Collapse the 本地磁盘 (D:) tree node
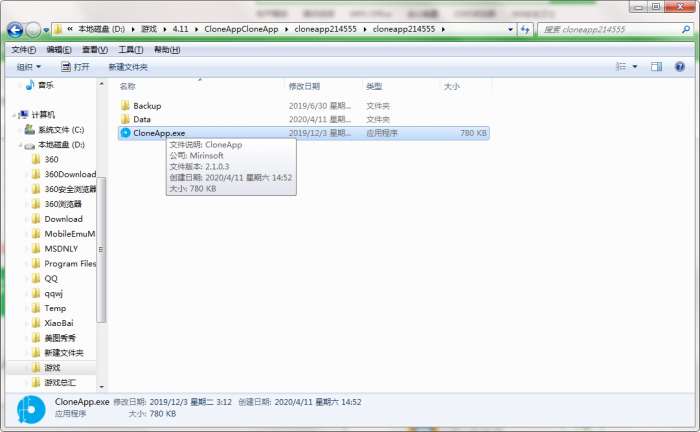 pyautogui.click(x=21, y=145)
